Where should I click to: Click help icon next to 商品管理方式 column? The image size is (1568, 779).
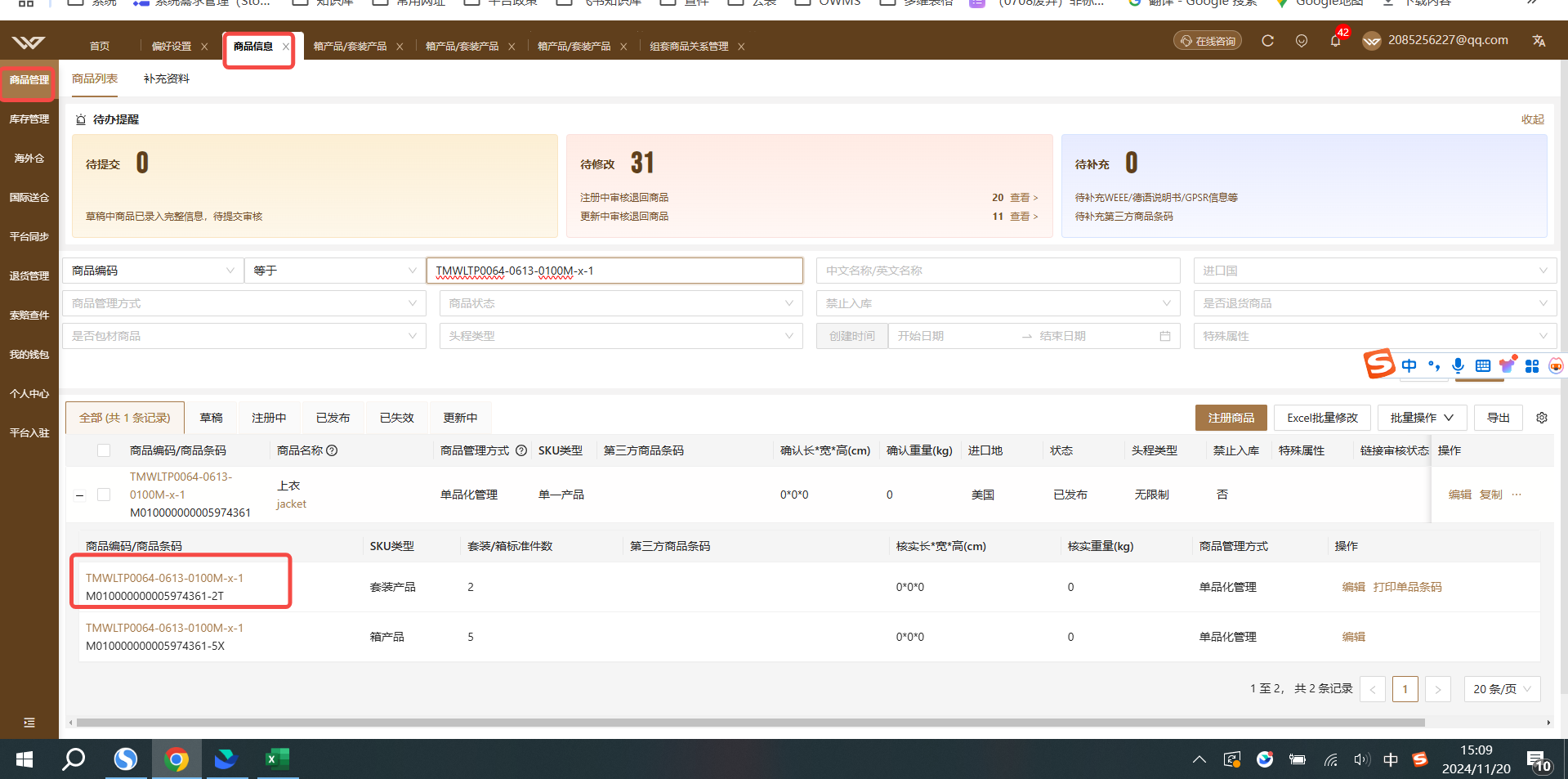click(521, 450)
